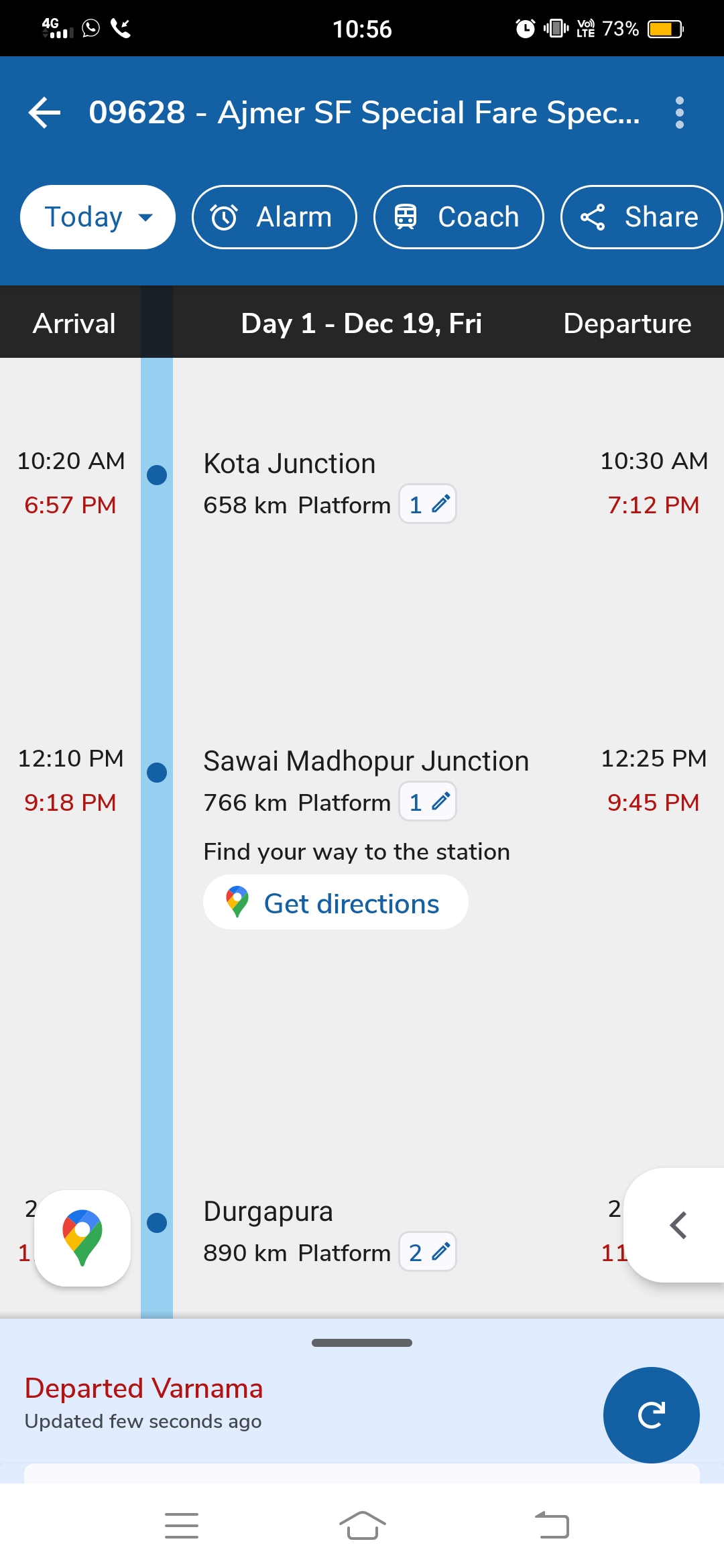Edit the Sawai Madhopur platform number
Screen dimensions: 724x1568
pyautogui.click(x=428, y=801)
